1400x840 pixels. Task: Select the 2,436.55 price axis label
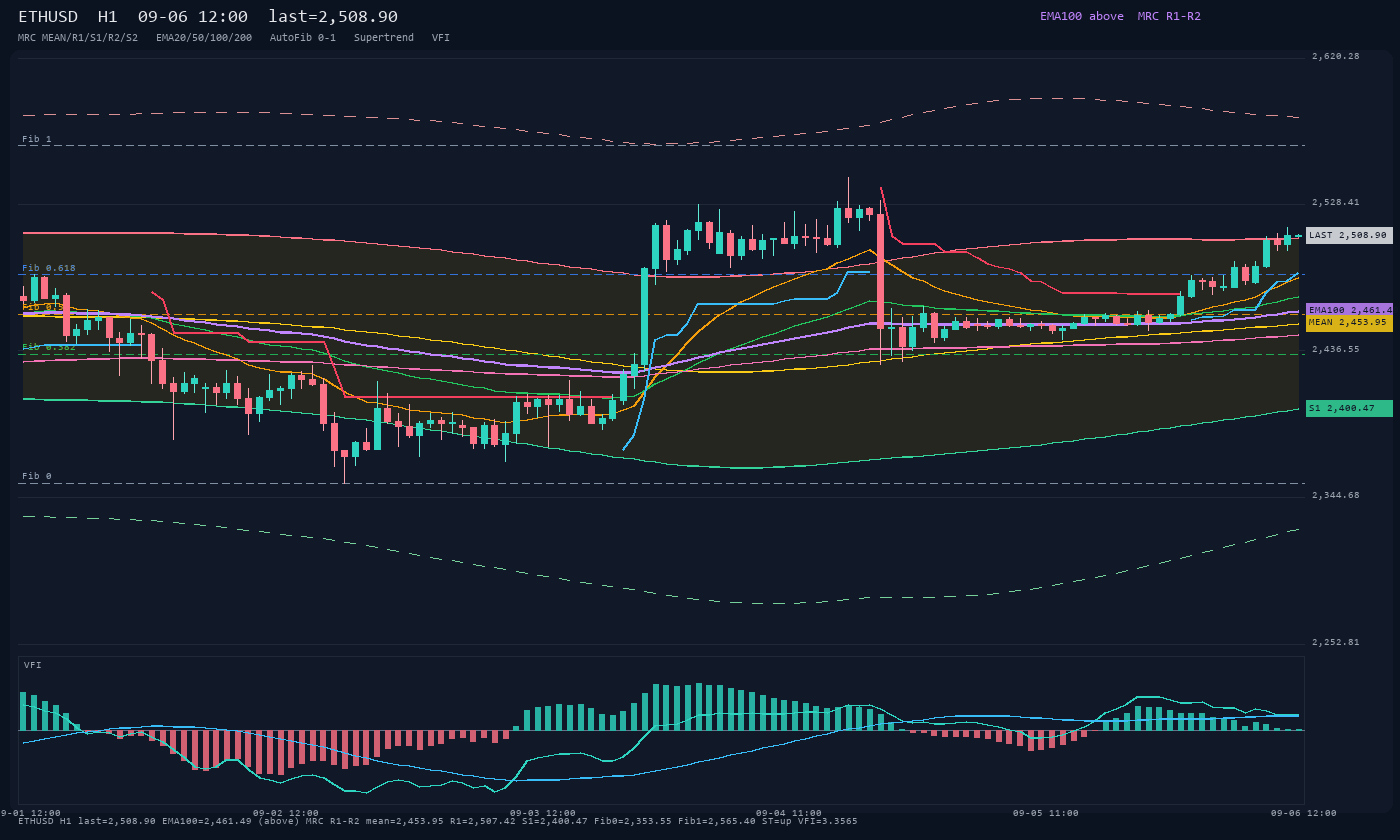pyautogui.click(x=1336, y=349)
